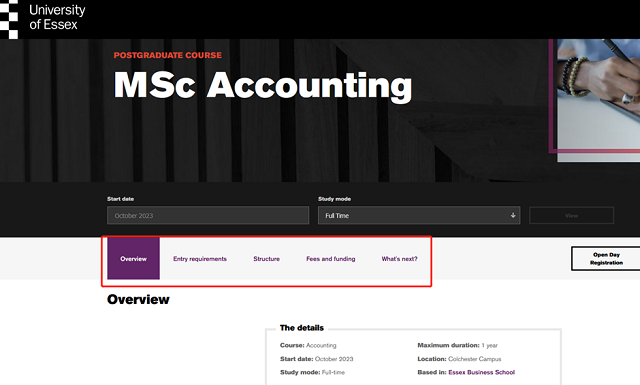Expand the Study mode dropdown

[x=419, y=215]
